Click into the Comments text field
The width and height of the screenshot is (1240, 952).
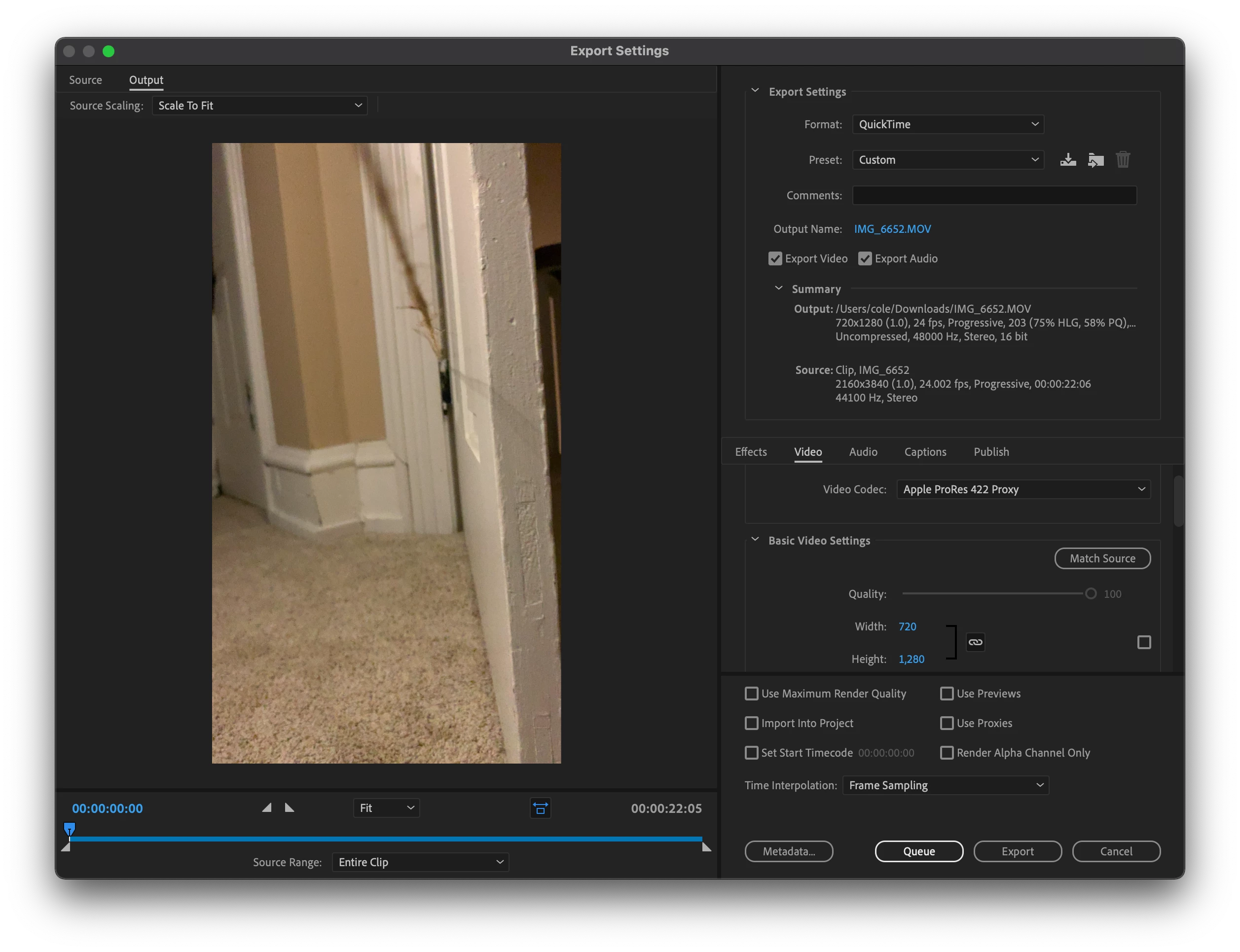[994, 195]
